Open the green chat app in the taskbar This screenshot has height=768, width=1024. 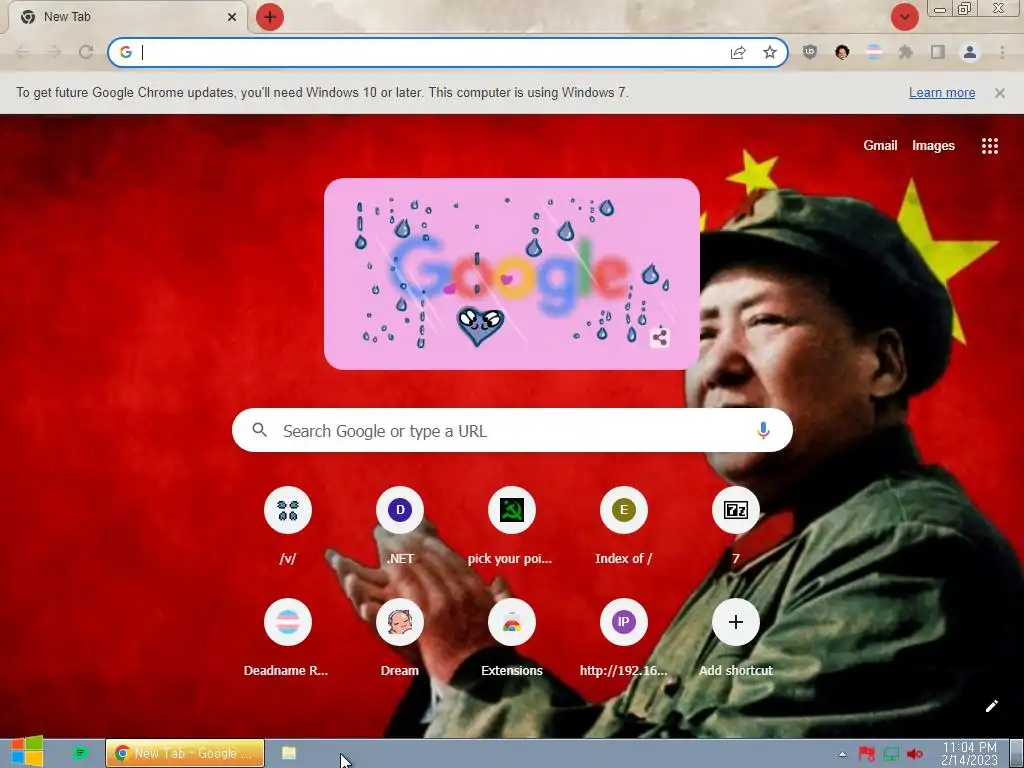80,753
